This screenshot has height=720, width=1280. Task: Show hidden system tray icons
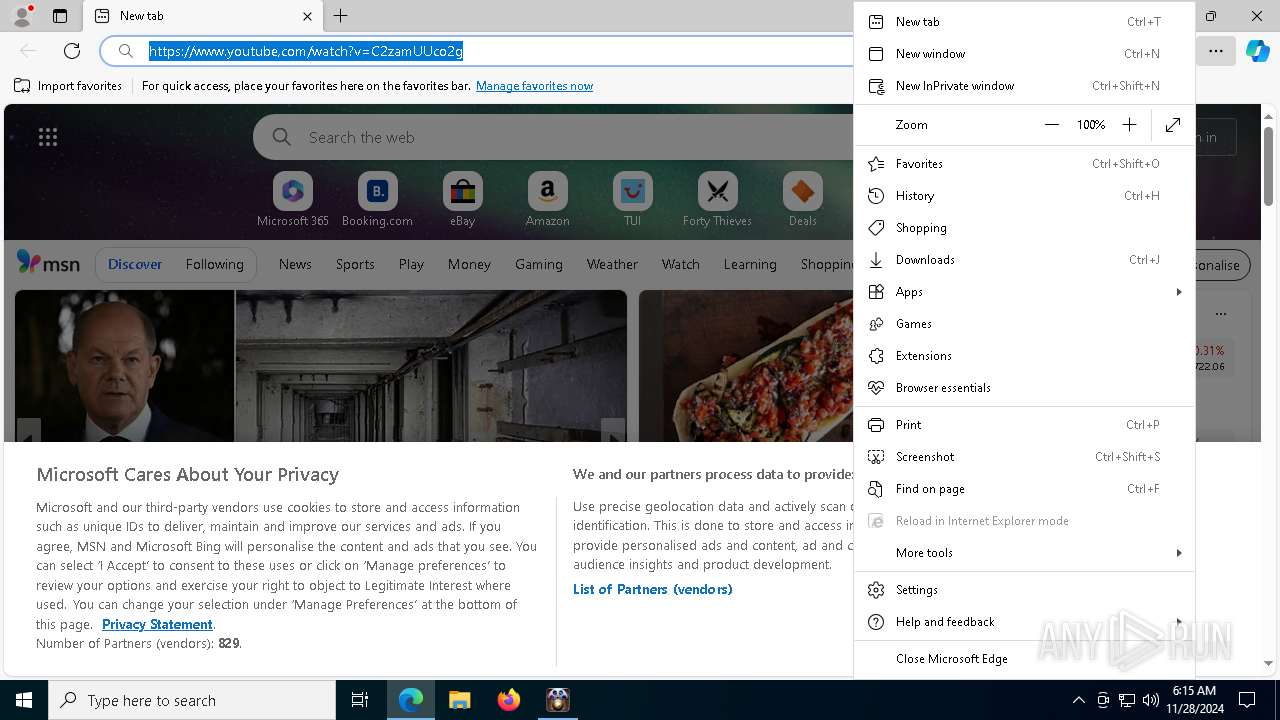[x=1078, y=700]
